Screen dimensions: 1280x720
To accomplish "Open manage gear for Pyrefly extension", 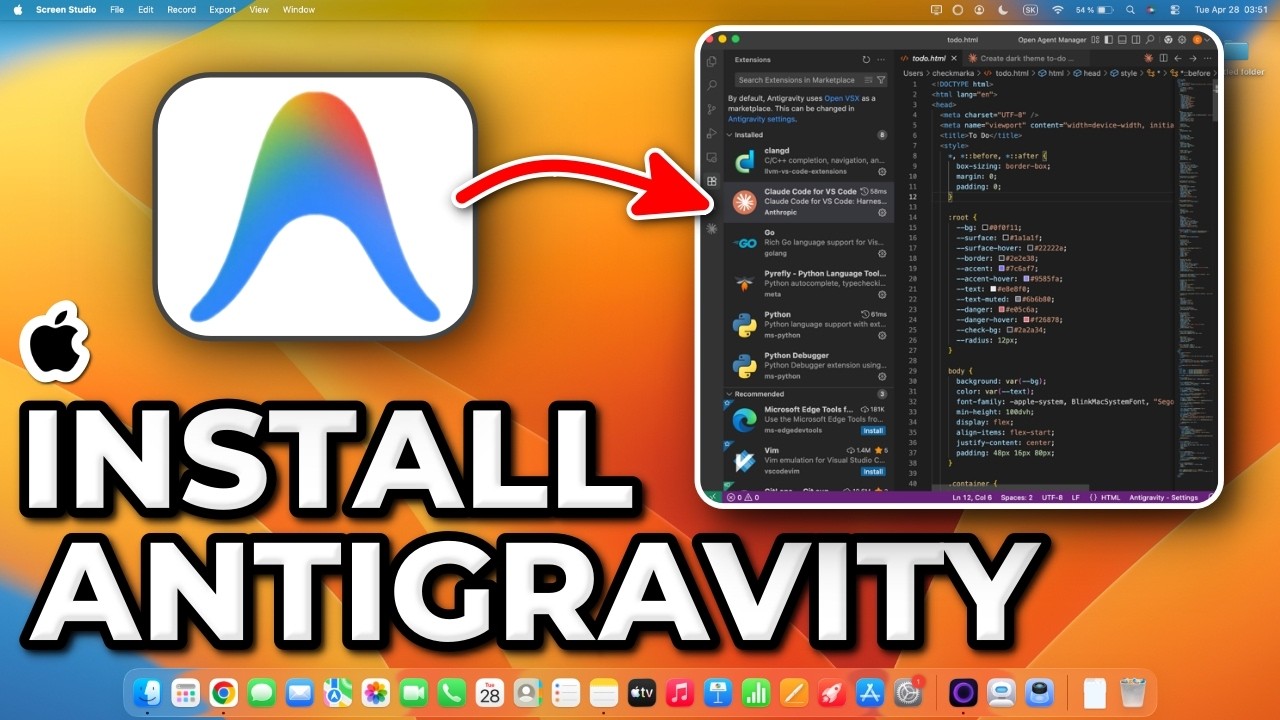I will pyautogui.click(x=882, y=295).
